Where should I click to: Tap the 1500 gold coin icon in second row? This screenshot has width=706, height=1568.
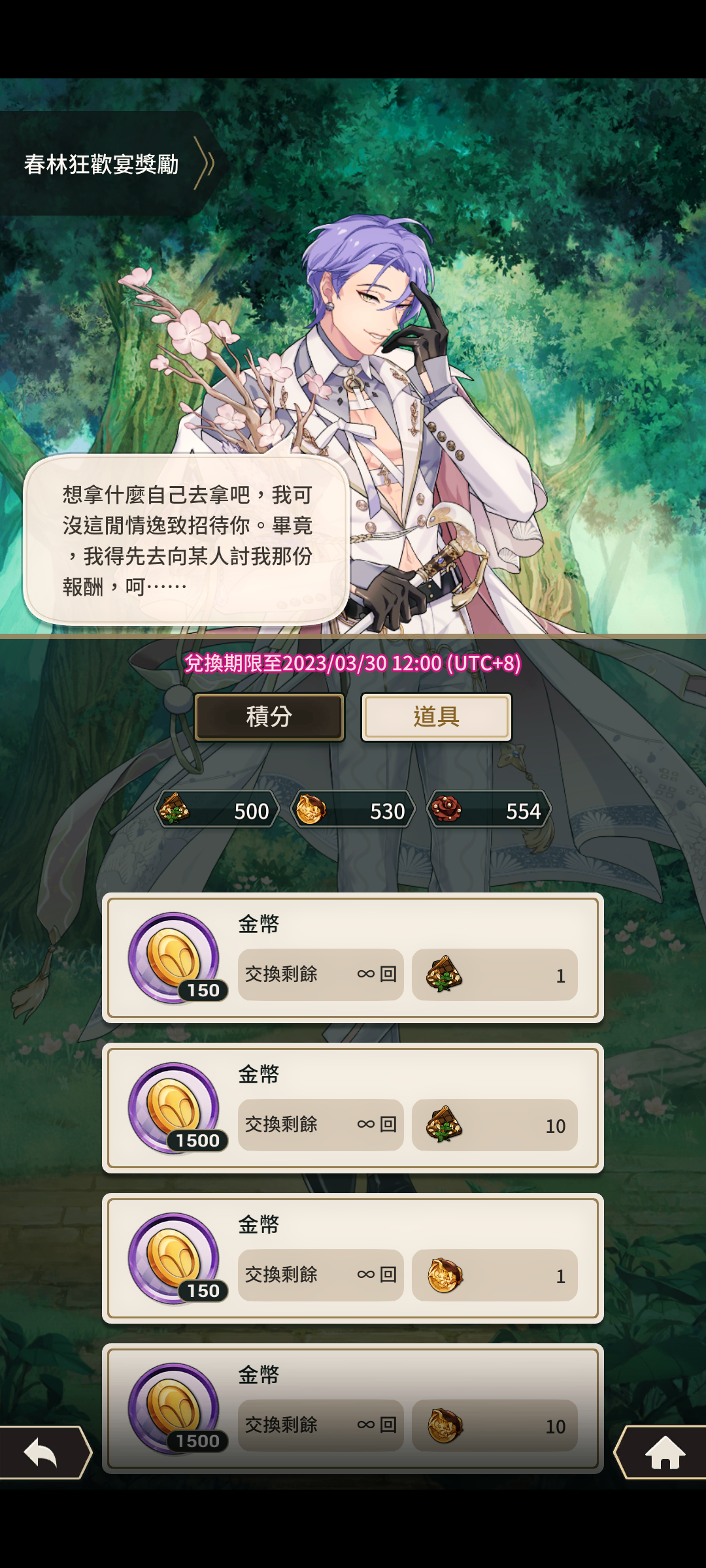point(175,1108)
